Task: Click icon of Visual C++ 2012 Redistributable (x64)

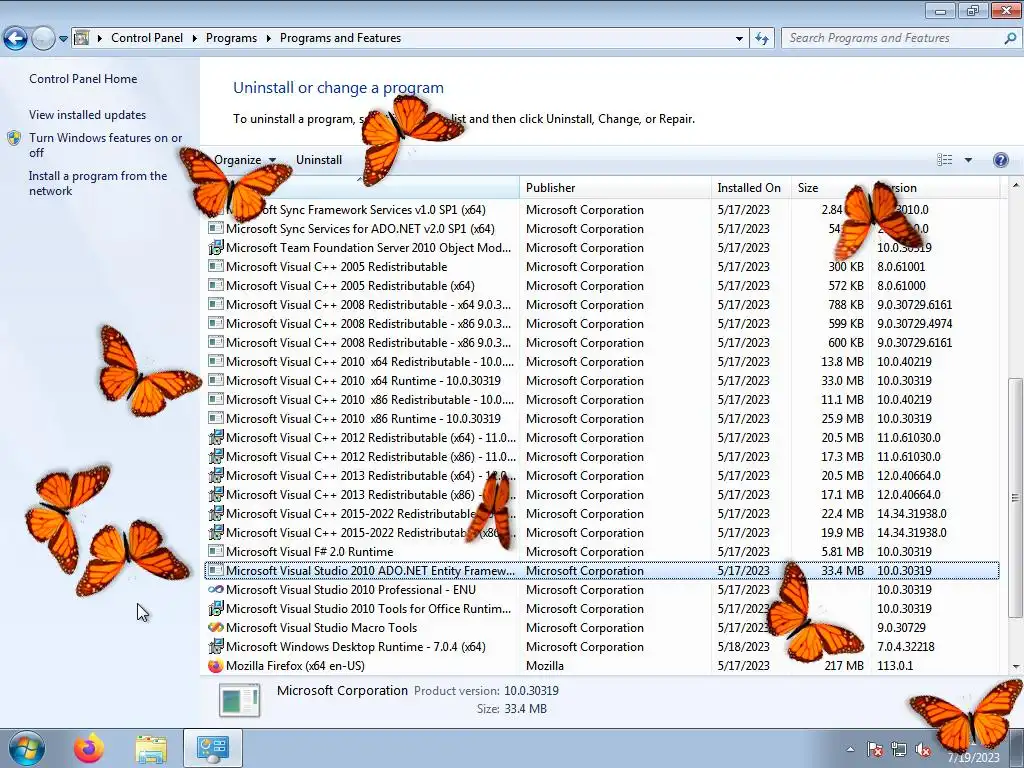Action: [216, 438]
